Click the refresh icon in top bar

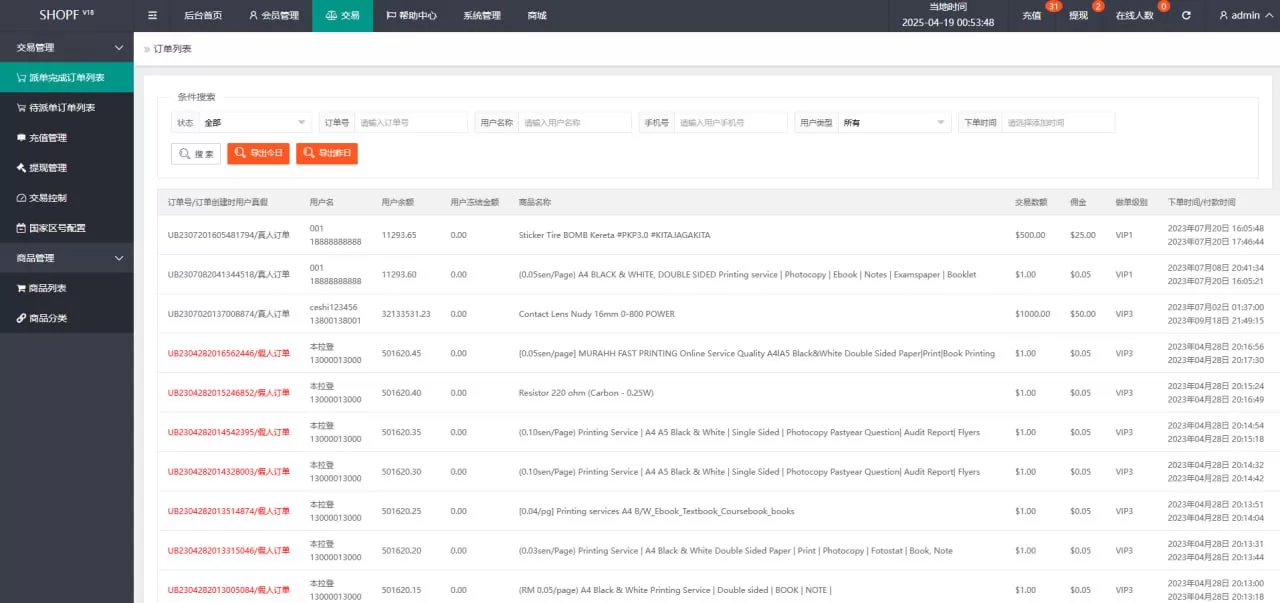1186,16
